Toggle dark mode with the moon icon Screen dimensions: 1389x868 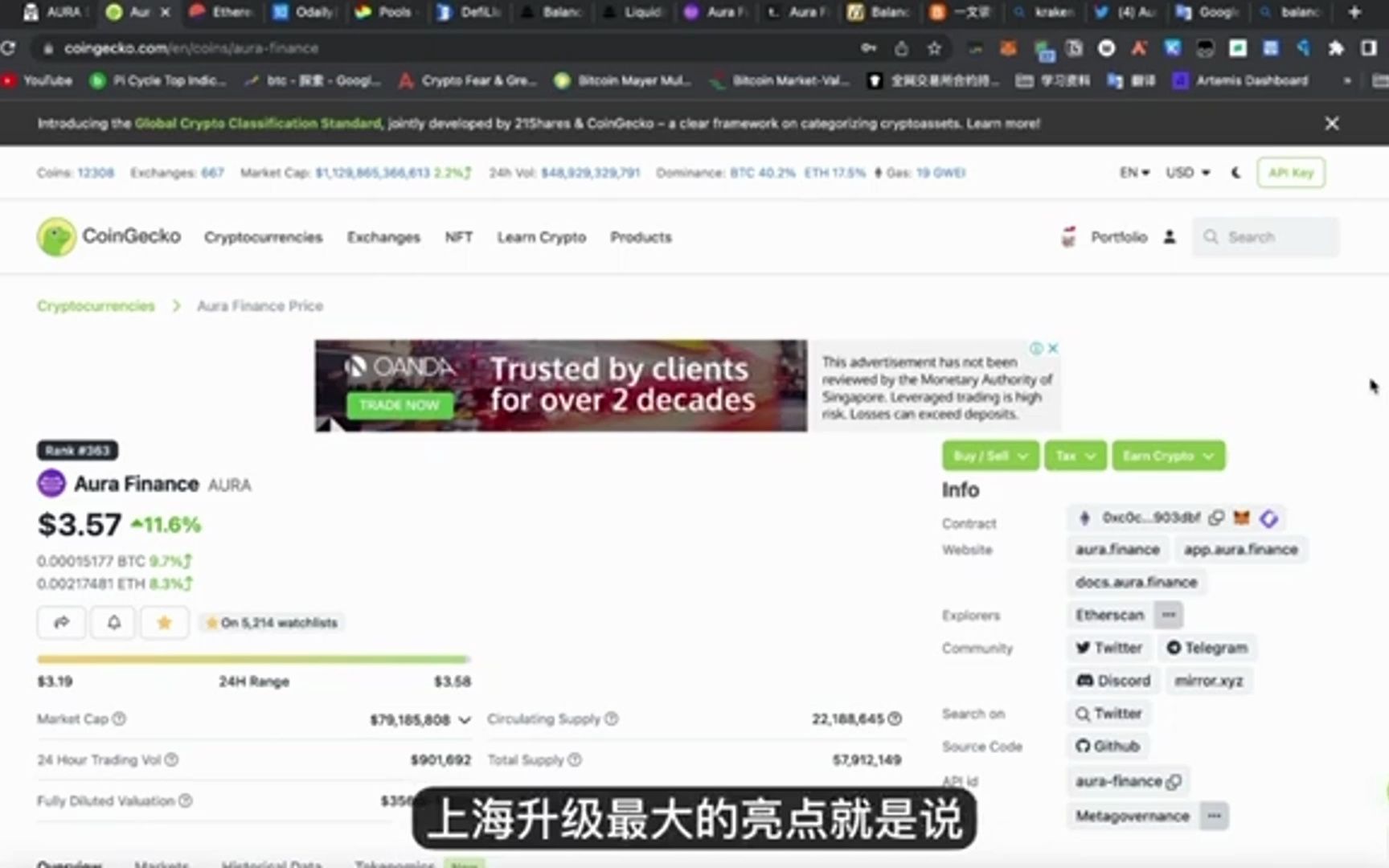[x=1235, y=172]
